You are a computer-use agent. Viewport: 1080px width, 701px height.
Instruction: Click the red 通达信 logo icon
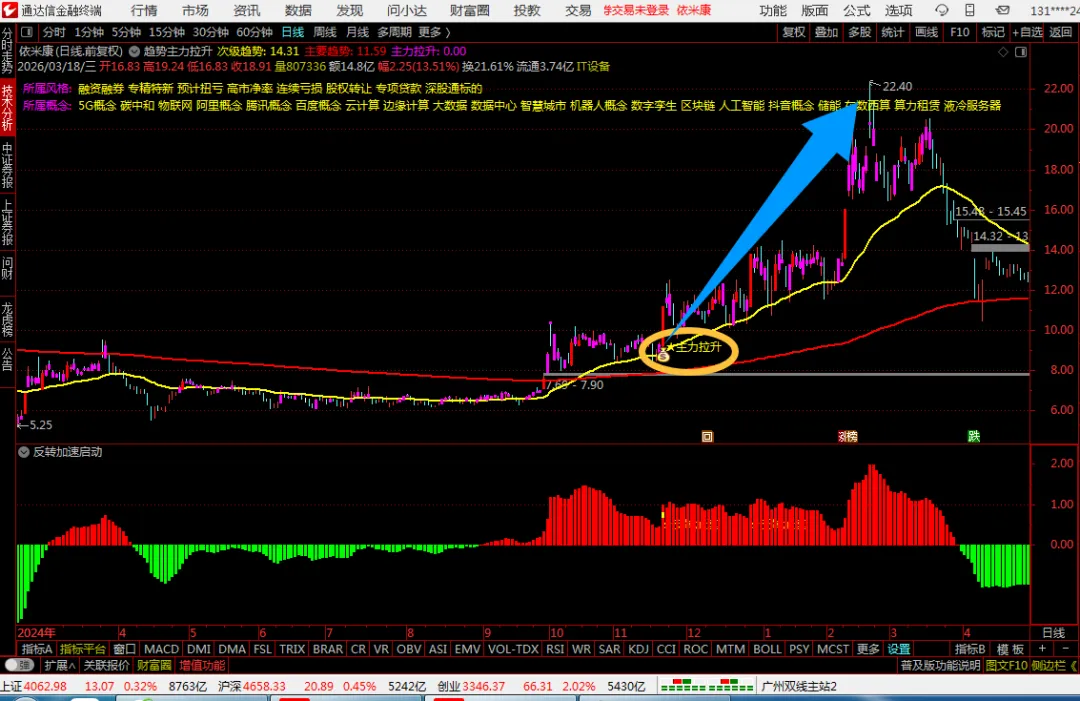pos(9,10)
